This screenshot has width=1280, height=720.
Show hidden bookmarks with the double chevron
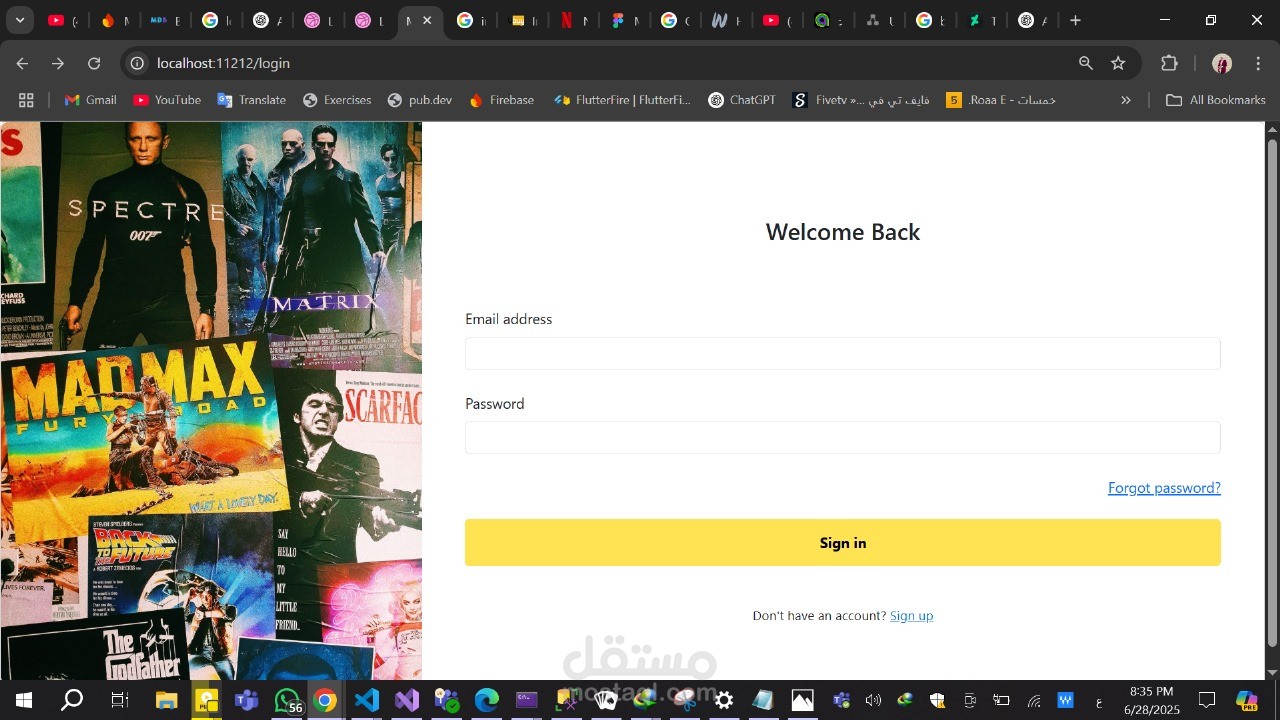pos(1126,100)
